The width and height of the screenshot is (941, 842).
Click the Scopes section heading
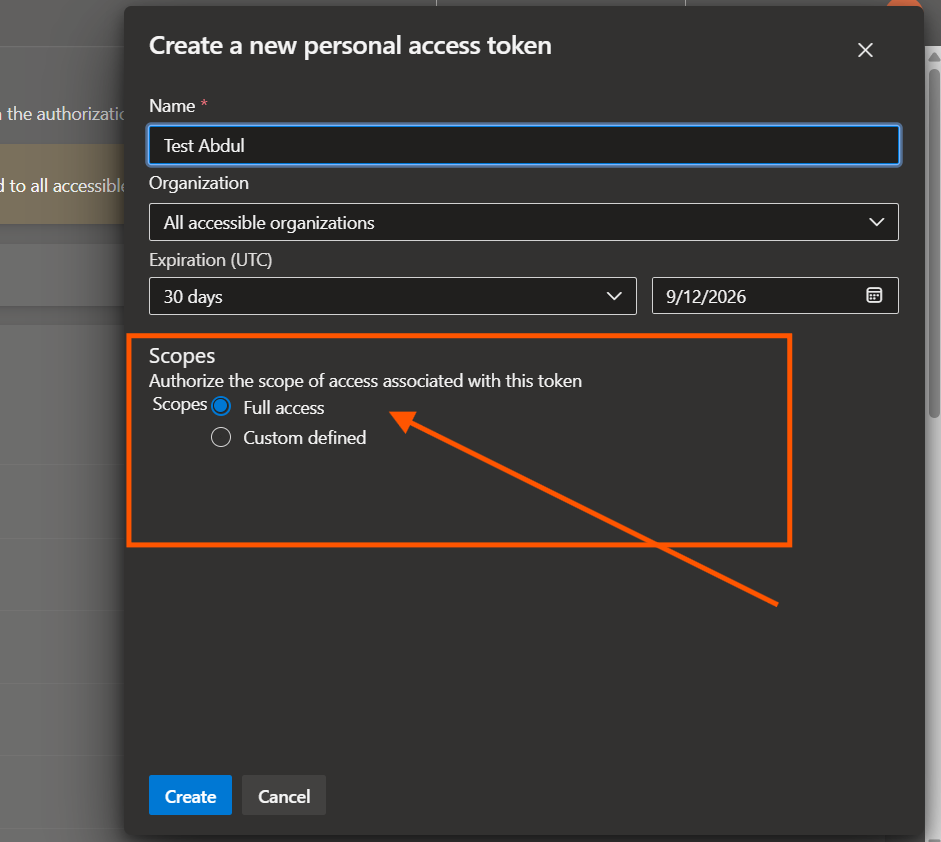pyautogui.click(x=182, y=356)
